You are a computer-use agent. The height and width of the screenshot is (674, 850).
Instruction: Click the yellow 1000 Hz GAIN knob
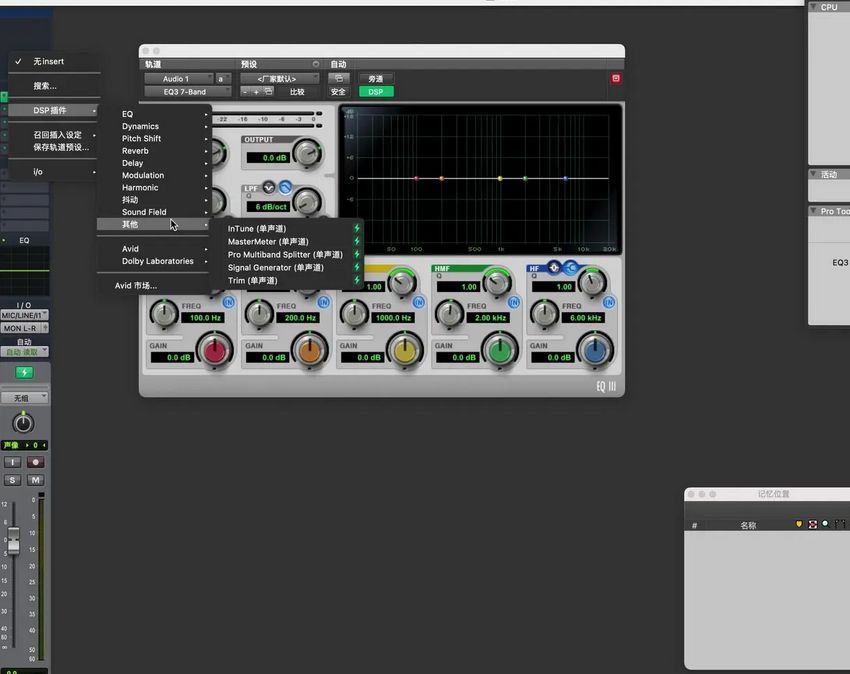(x=404, y=351)
